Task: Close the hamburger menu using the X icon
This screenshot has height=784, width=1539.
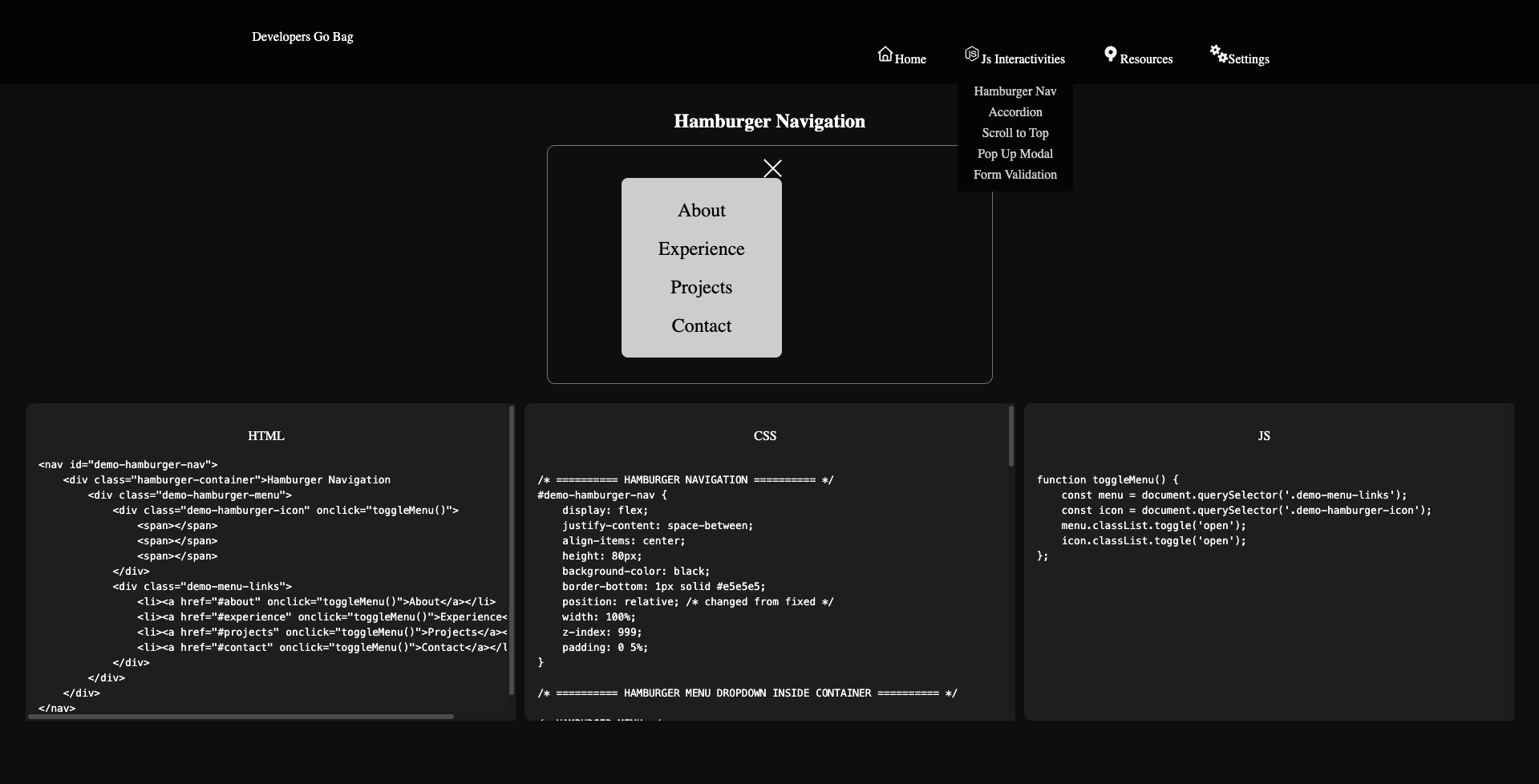Action: (x=772, y=168)
